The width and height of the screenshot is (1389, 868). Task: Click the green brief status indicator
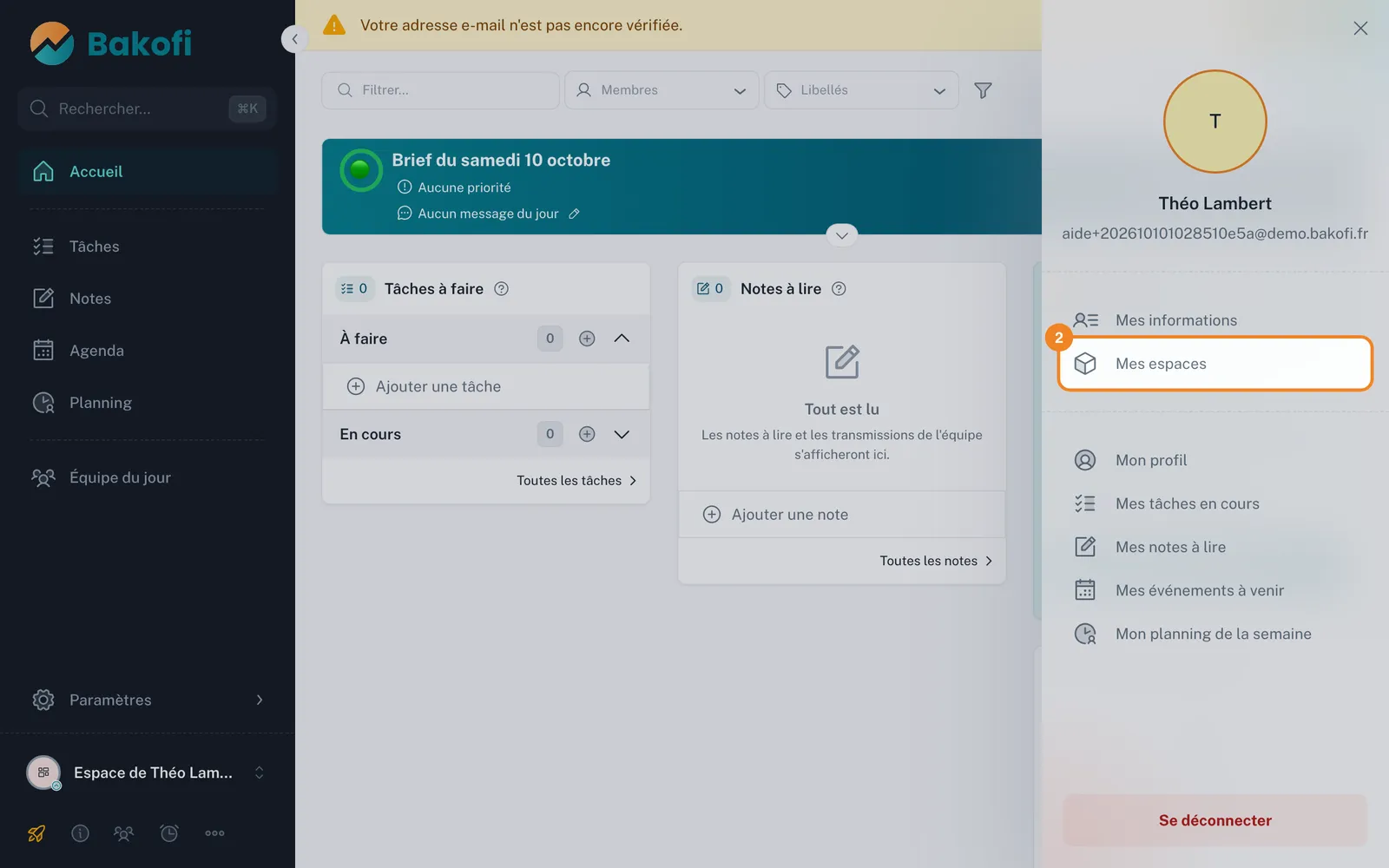[361, 170]
